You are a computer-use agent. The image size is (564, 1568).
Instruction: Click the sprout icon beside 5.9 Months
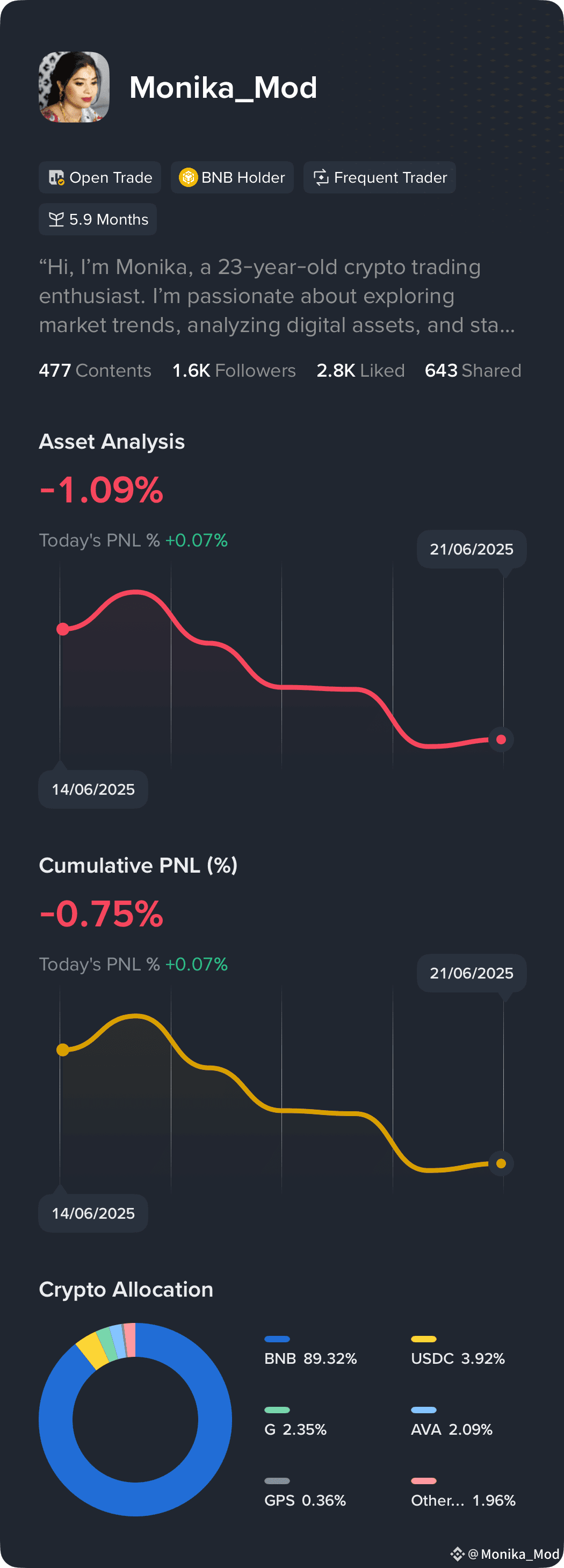[x=56, y=219]
